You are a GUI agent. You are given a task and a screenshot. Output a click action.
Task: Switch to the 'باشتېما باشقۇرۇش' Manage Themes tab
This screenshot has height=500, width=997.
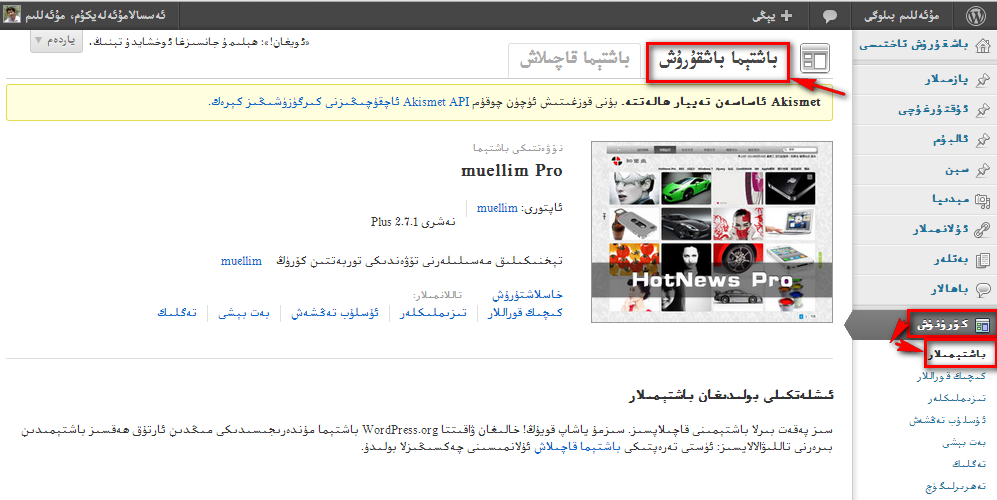(x=718, y=61)
